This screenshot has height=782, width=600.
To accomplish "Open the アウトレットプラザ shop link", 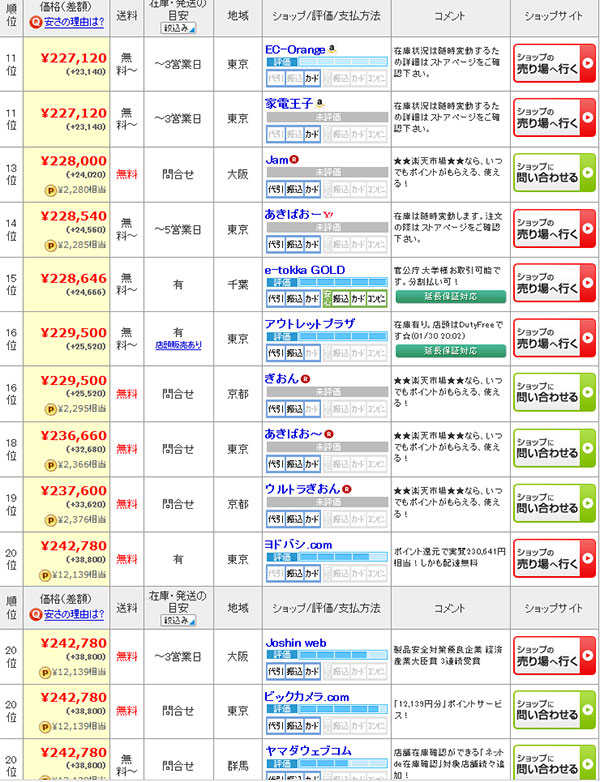I will (x=310, y=324).
